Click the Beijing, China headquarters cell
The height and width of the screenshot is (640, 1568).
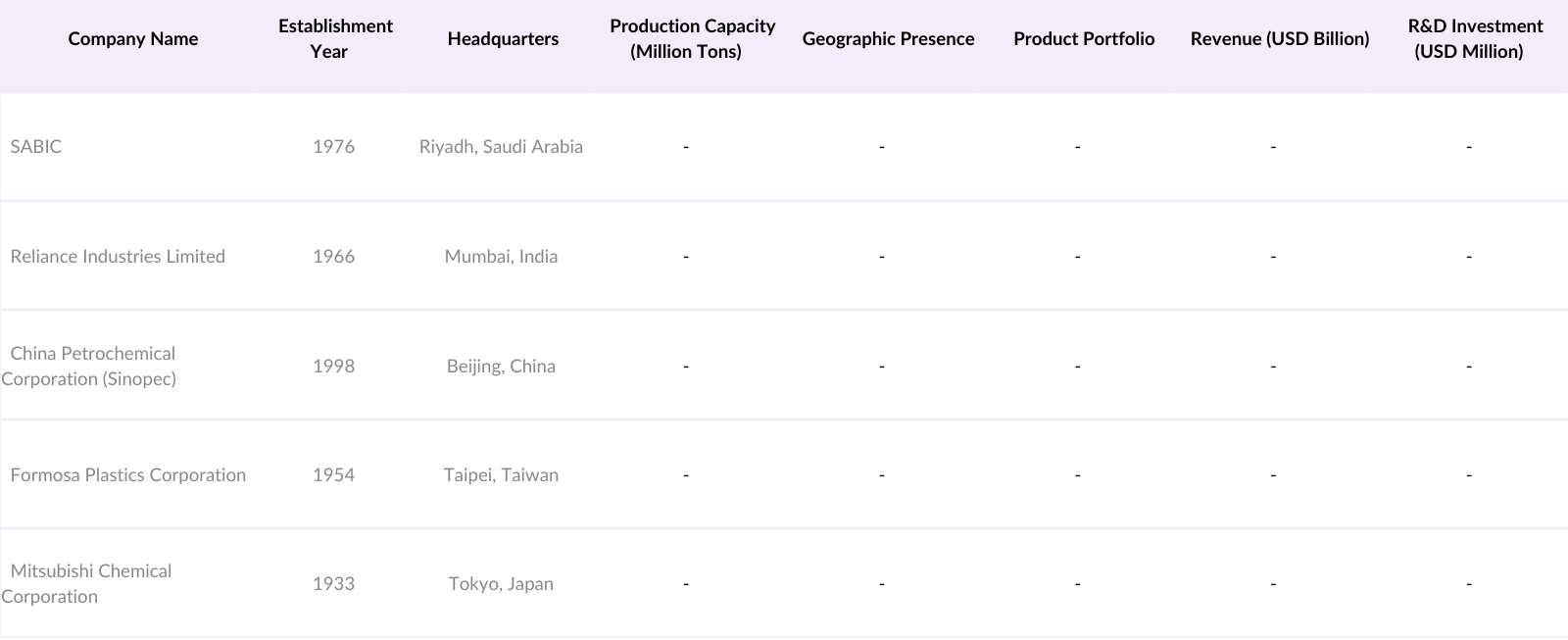tap(501, 367)
